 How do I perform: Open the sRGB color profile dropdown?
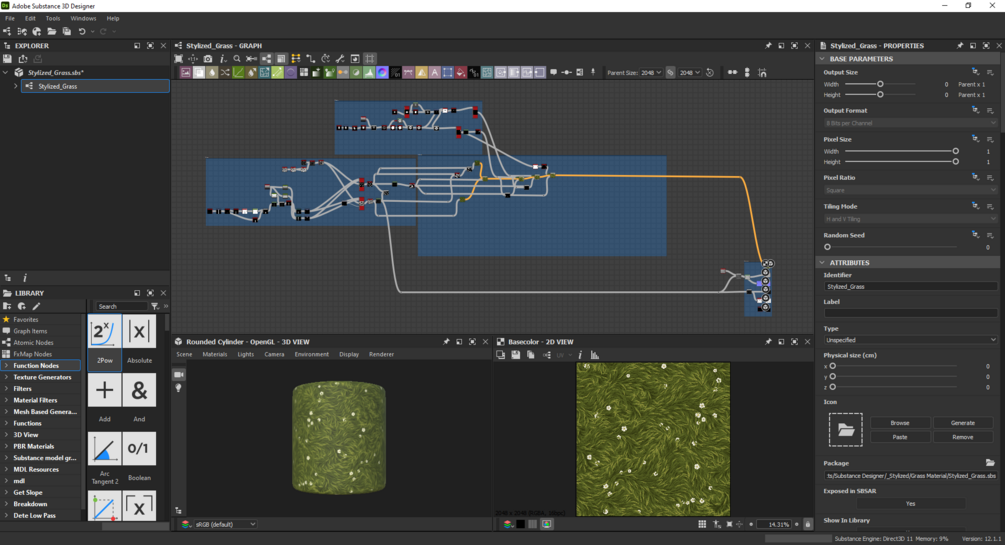[x=224, y=524]
